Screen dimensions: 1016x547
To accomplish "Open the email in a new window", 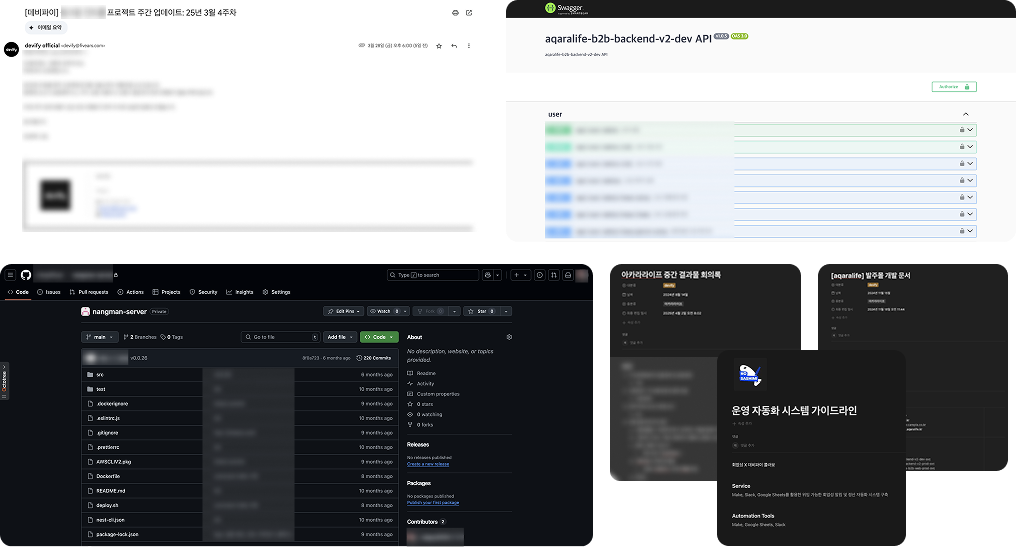I will pos(469,13).
